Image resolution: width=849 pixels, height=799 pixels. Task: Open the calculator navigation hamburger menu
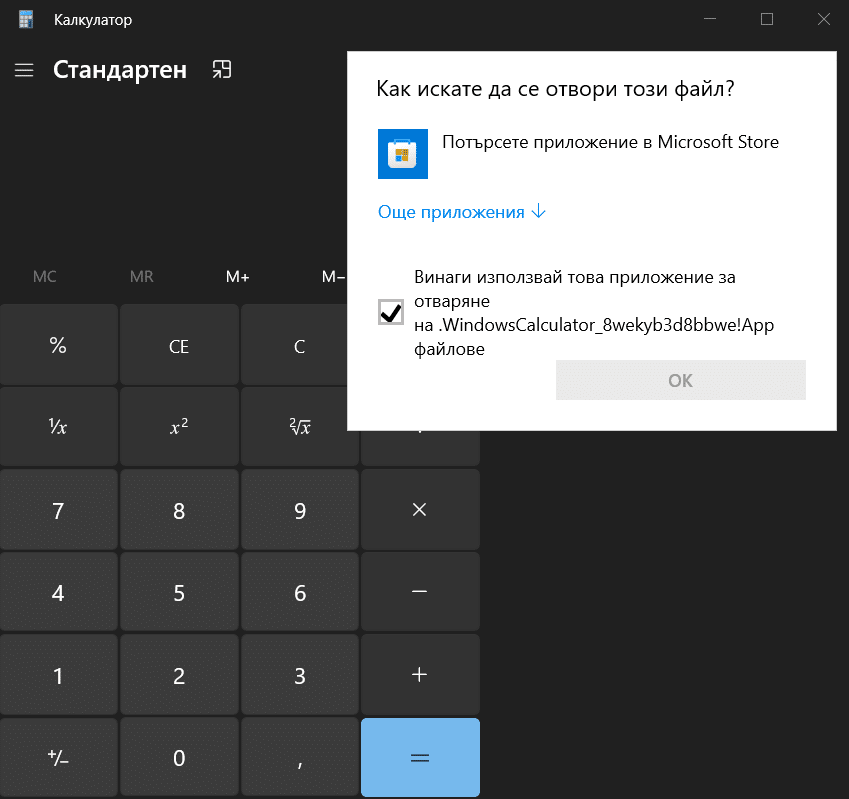click(24, 70)
